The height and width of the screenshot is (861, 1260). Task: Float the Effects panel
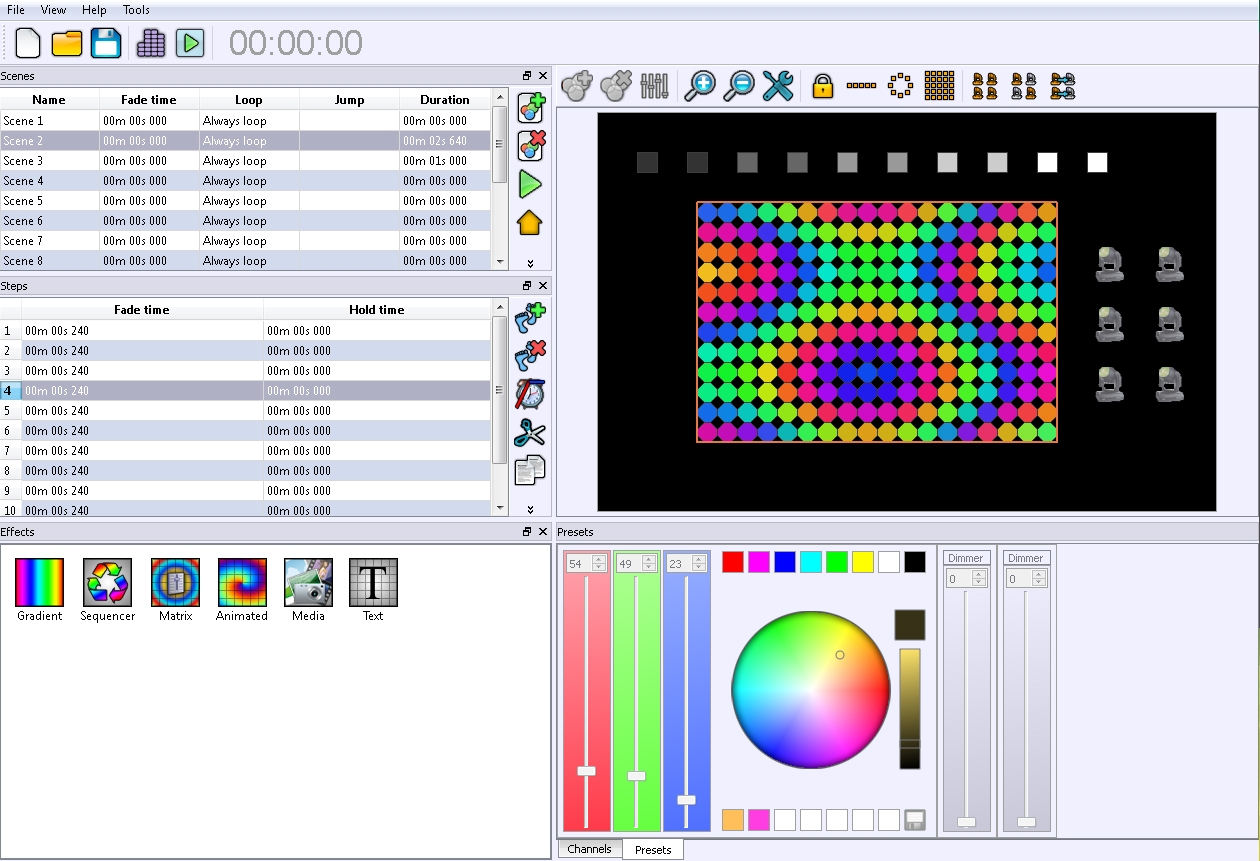point(527,532)
